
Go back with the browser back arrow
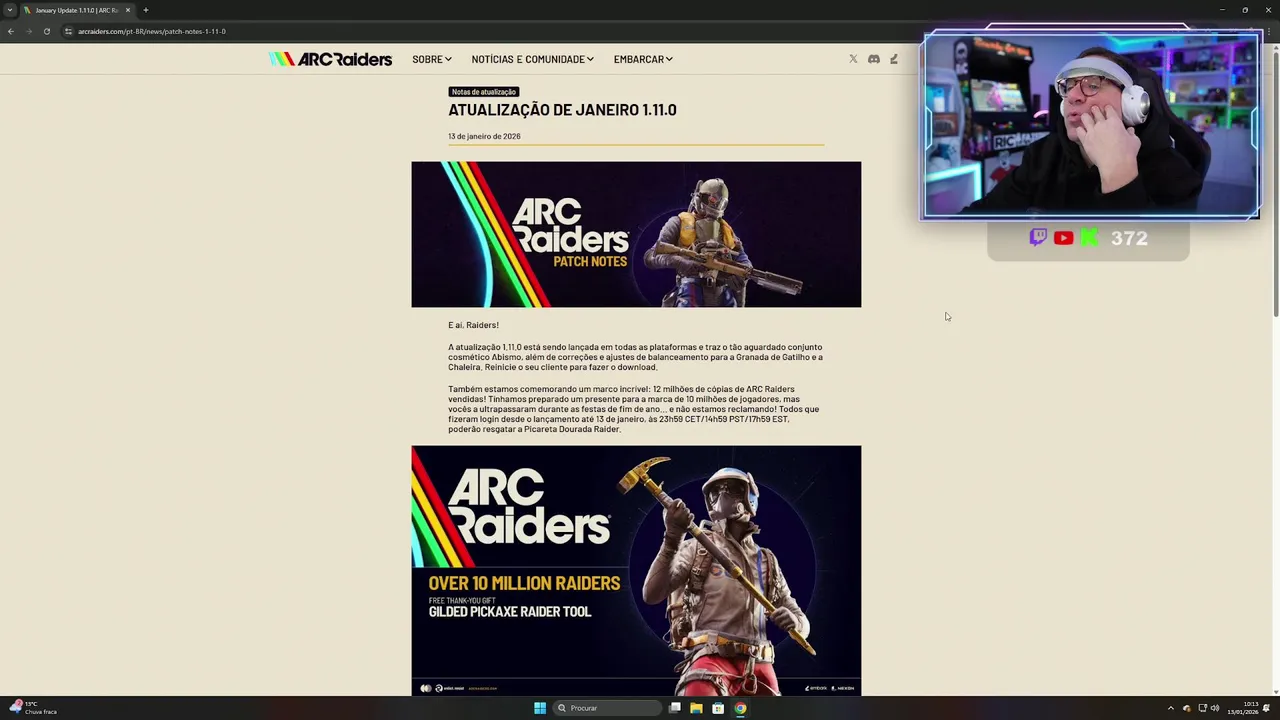(x=10, y=31)
